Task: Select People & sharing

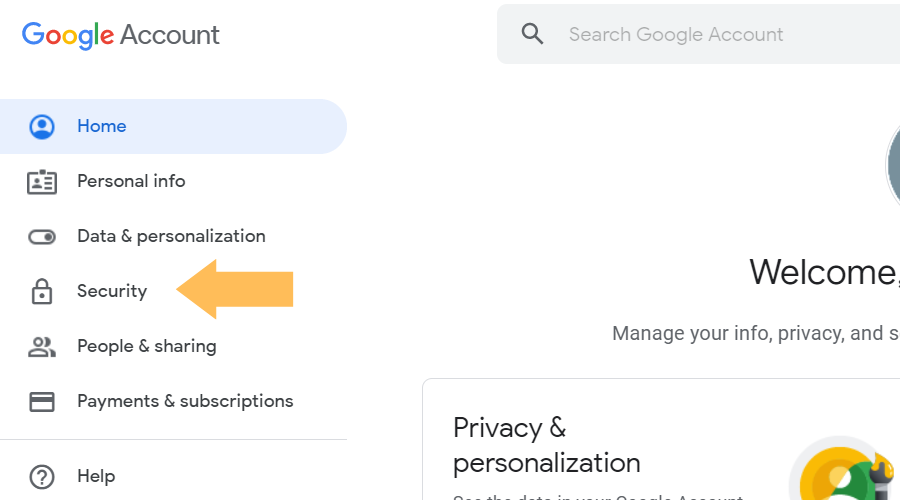Action: 146,347
